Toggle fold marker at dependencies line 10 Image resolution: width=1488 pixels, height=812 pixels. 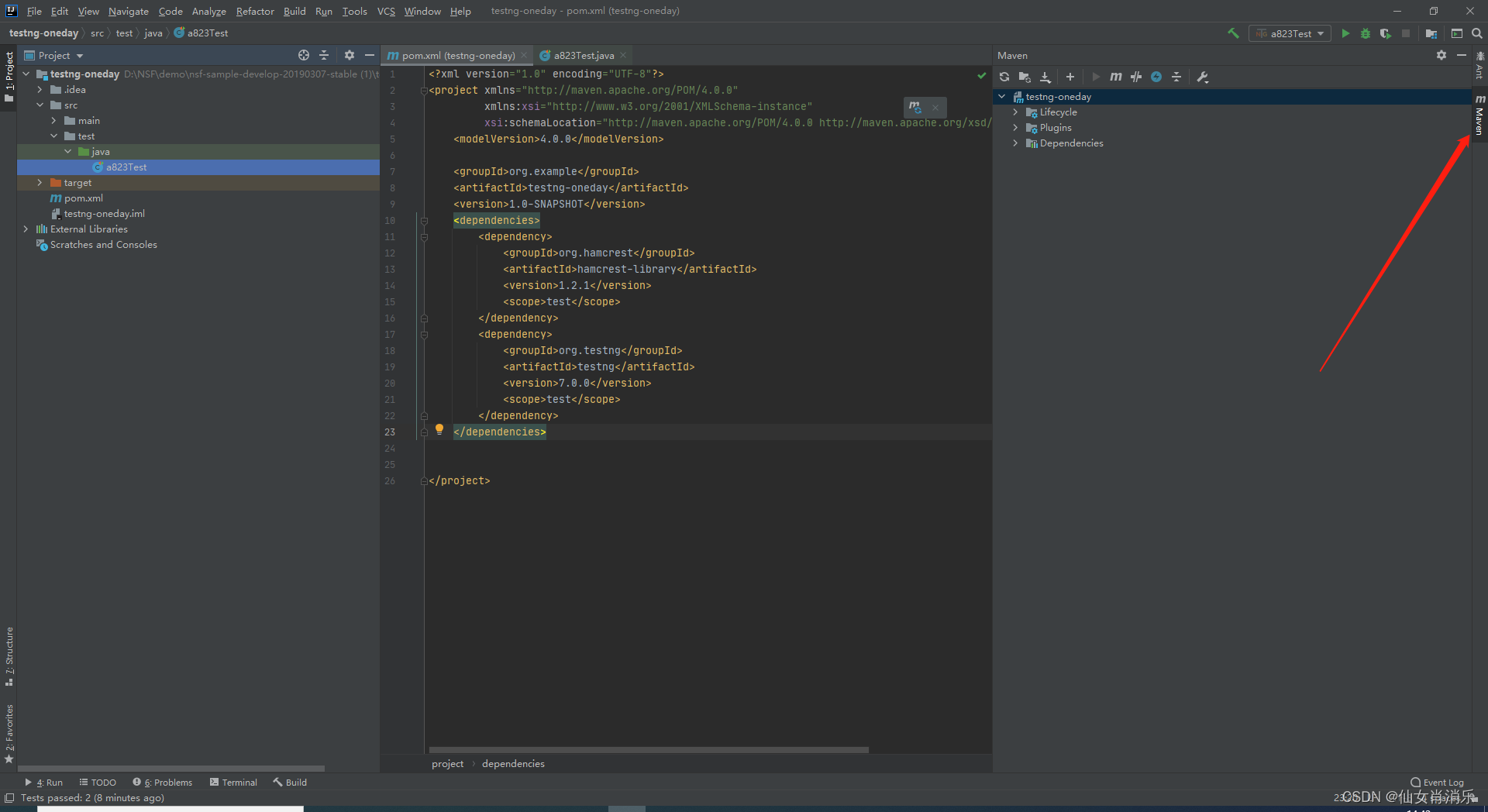424,221
